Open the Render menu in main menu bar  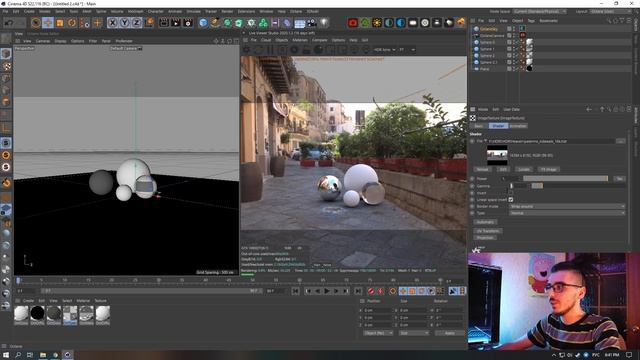click(227, 11)
